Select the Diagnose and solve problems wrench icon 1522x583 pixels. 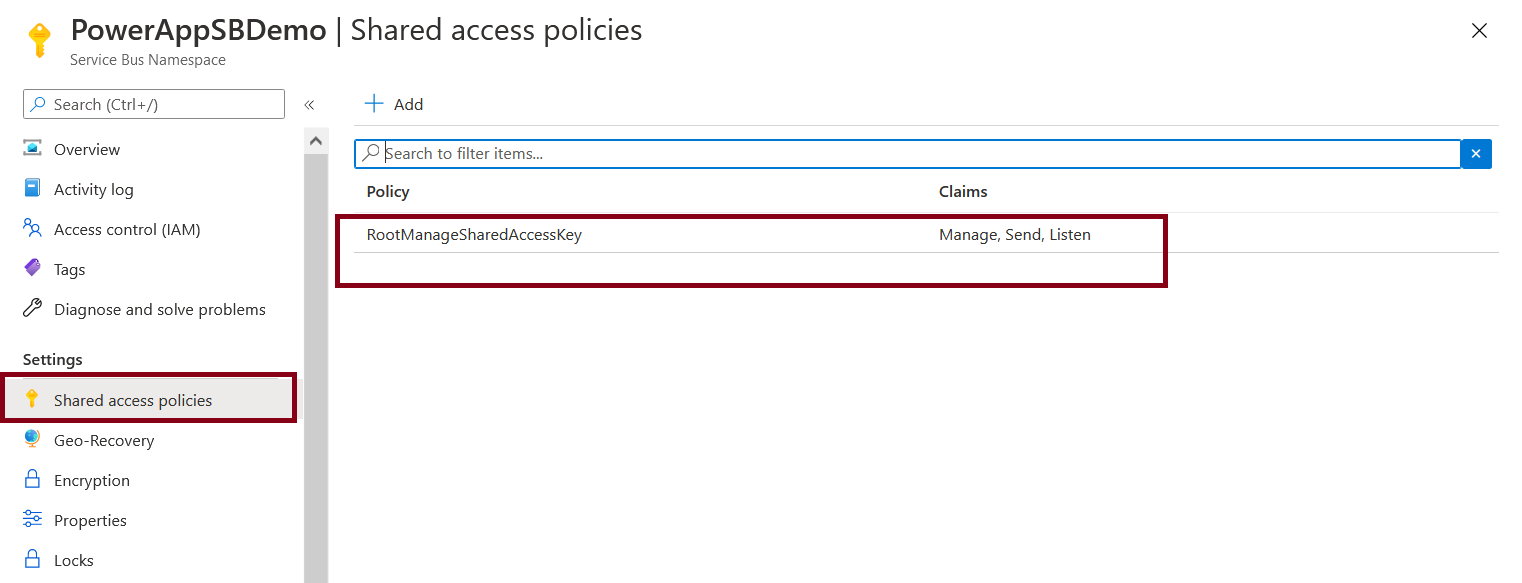33,308
